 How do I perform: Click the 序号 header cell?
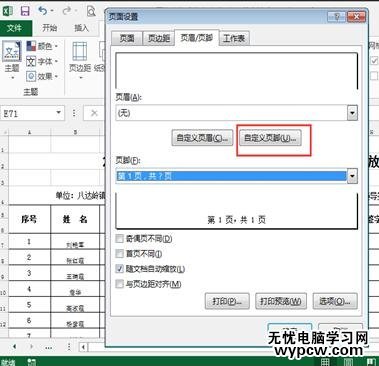(29, 219)
